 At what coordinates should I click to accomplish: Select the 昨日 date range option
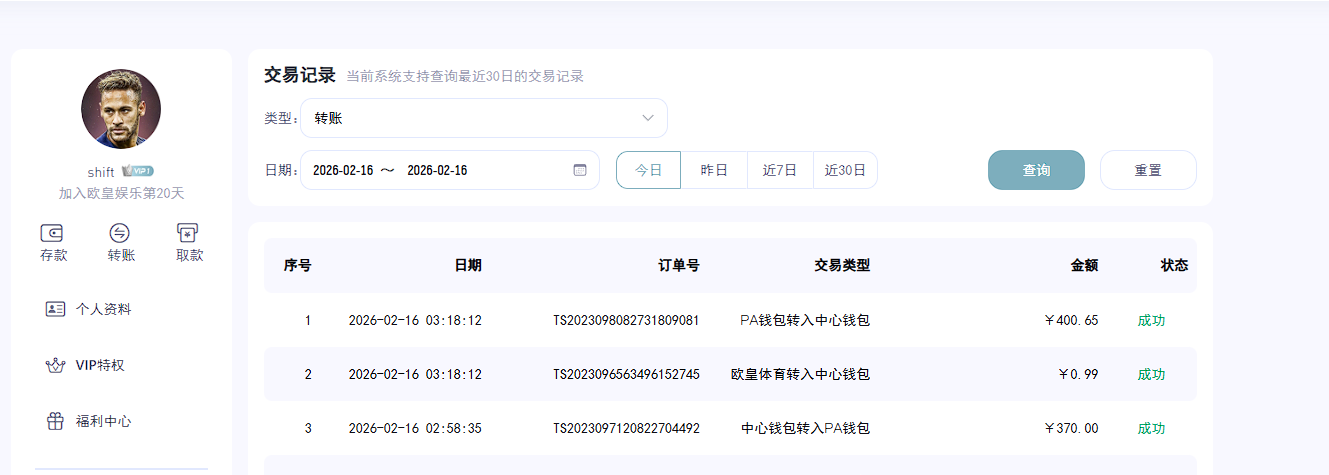[714, 170]
